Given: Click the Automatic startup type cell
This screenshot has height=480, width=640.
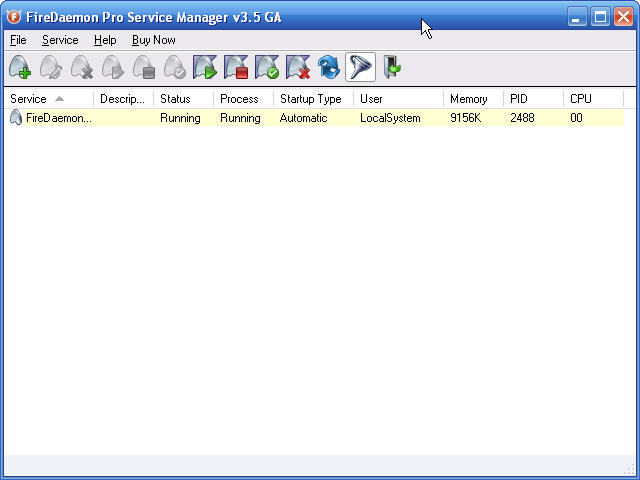Looking at the screenshot, I should (x=303, y=118).
